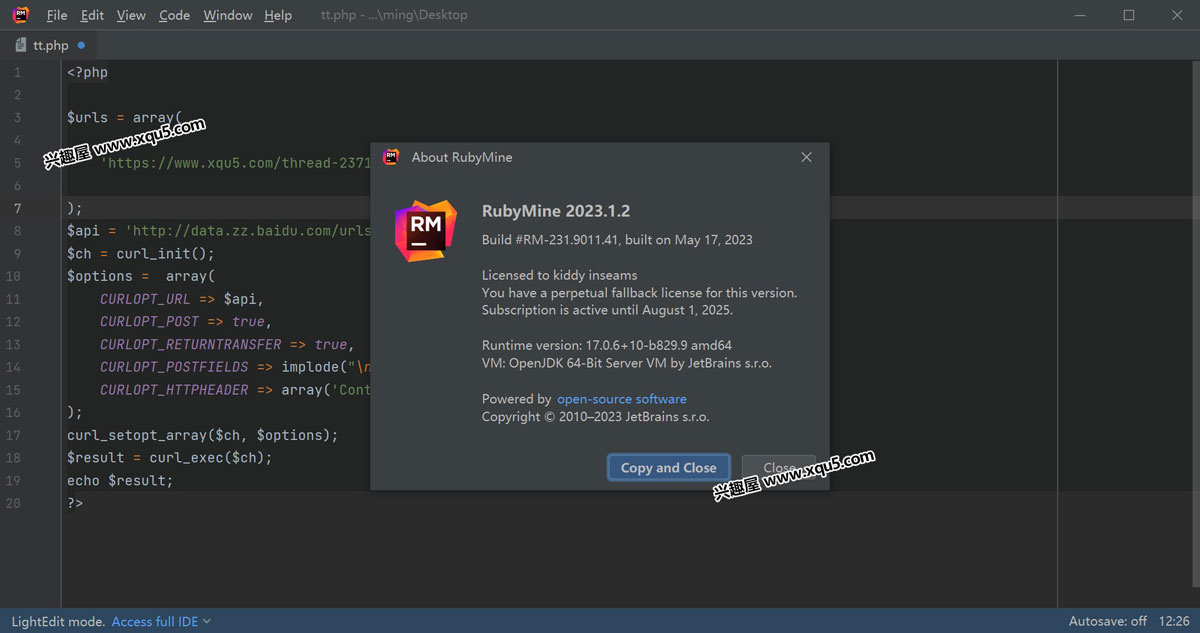Click the <?php opening tag
Viewport: 1200px width, 633px height.
(87, 72)
